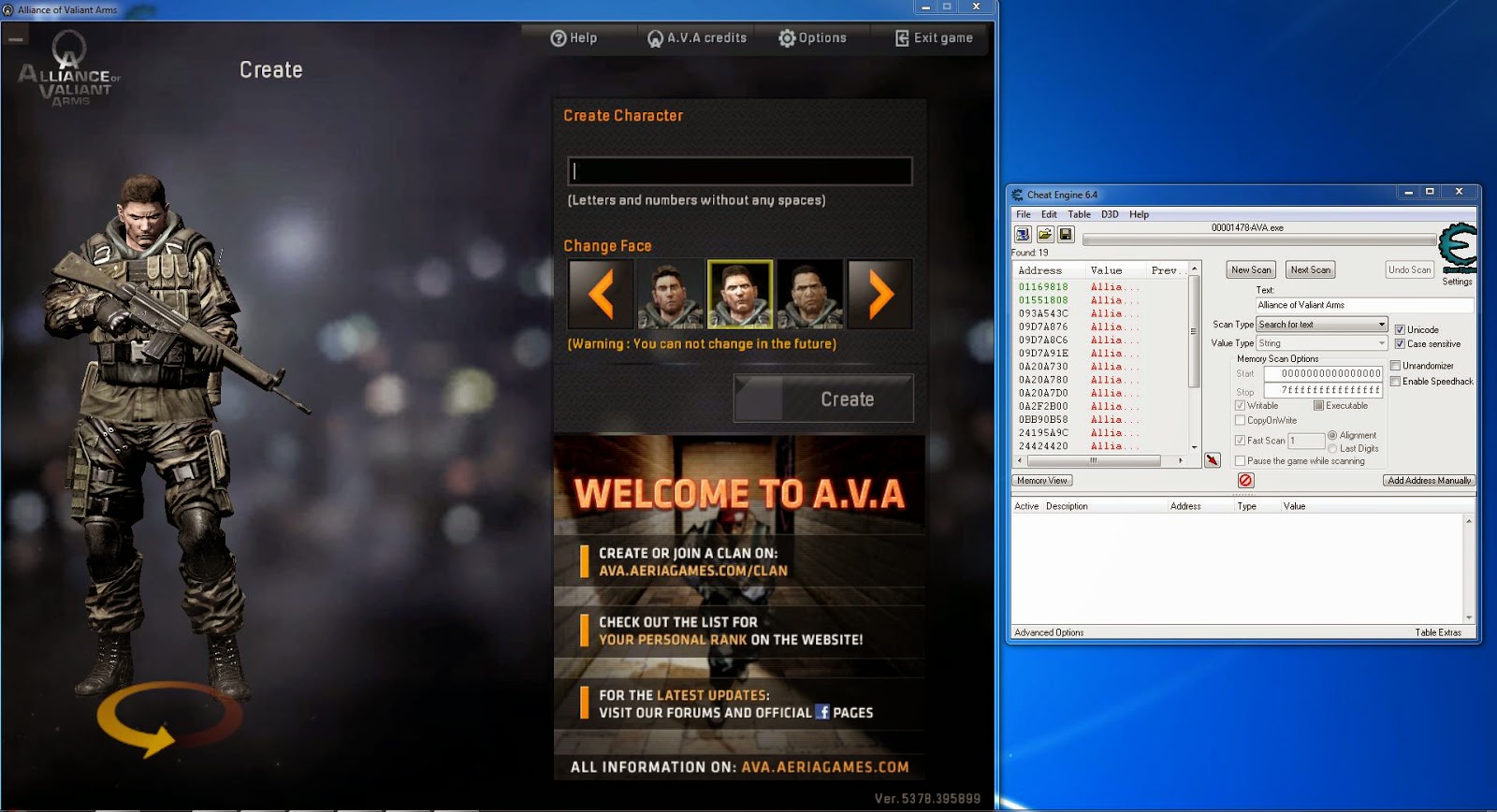Screen dimensions: 1497x812
Task: Open the Scan Type dropdown
Action: click(x=1321, y=325)
